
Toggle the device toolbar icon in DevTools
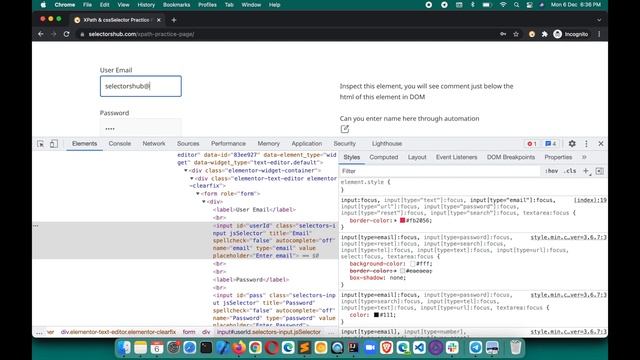[x=53, y=144]
